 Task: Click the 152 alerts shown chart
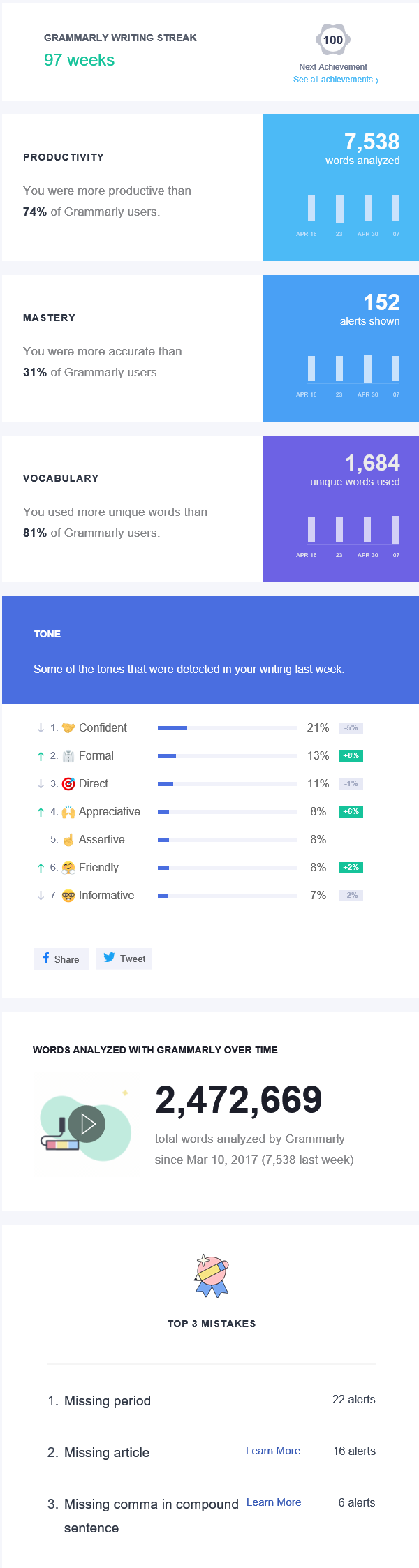click(x=353, y=373)
